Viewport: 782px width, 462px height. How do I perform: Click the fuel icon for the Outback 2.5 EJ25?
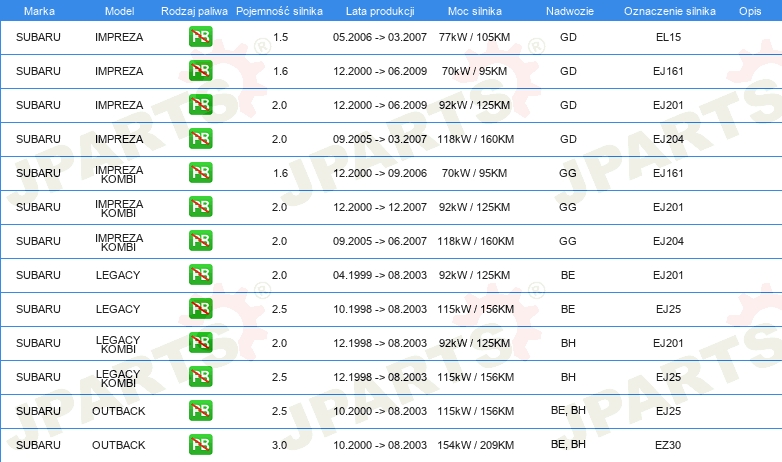pos(200,410)
